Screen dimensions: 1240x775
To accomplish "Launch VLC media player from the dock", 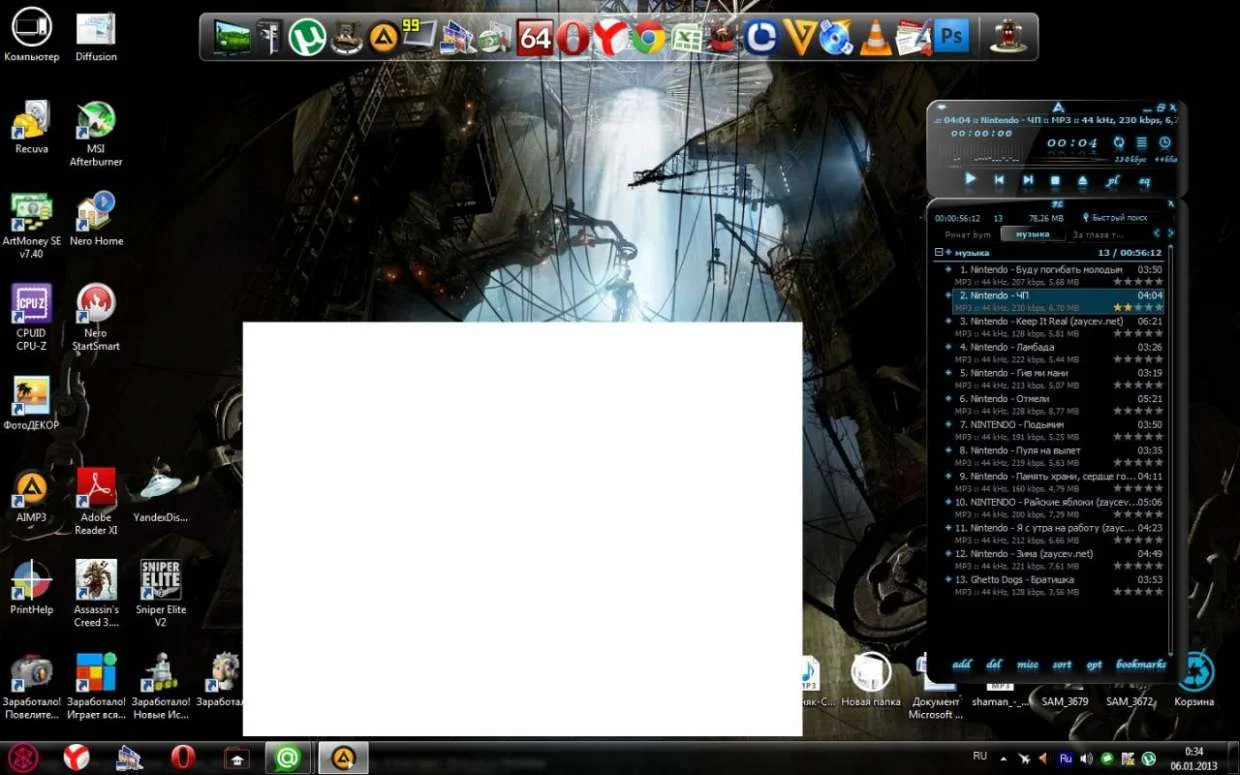I will (x=876, y=38).
